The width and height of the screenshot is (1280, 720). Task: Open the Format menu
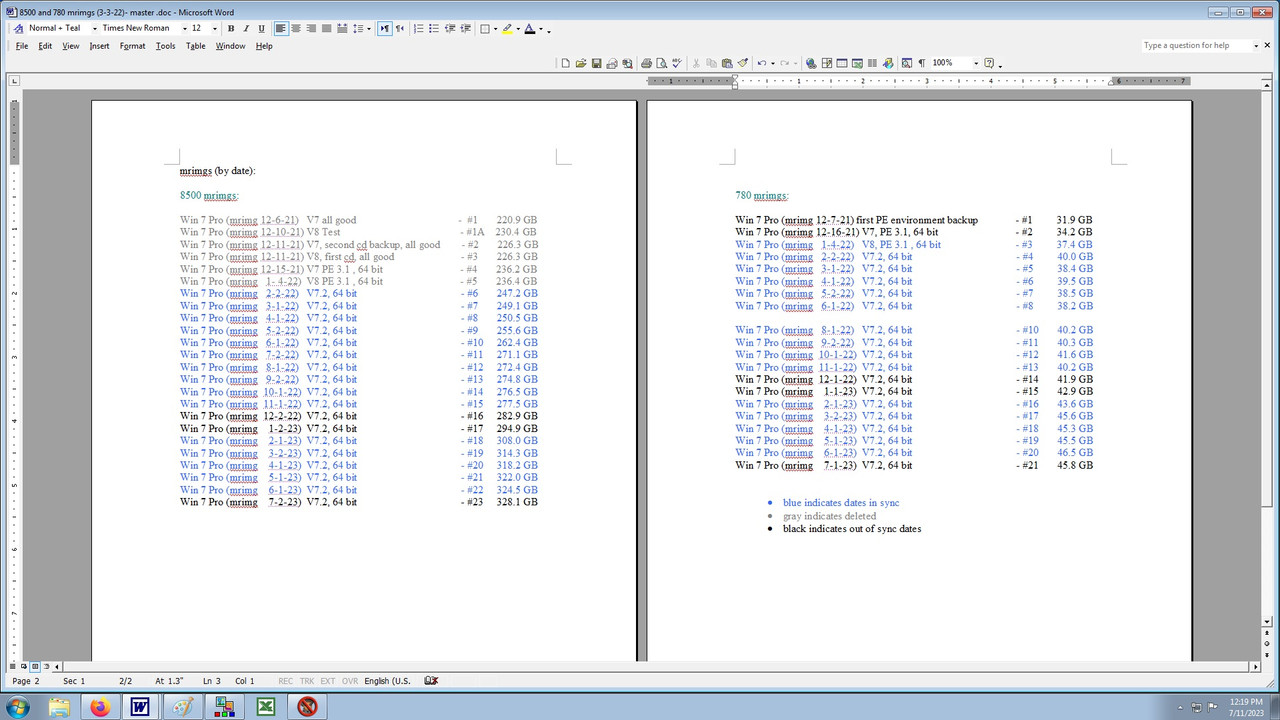(132, 46)
